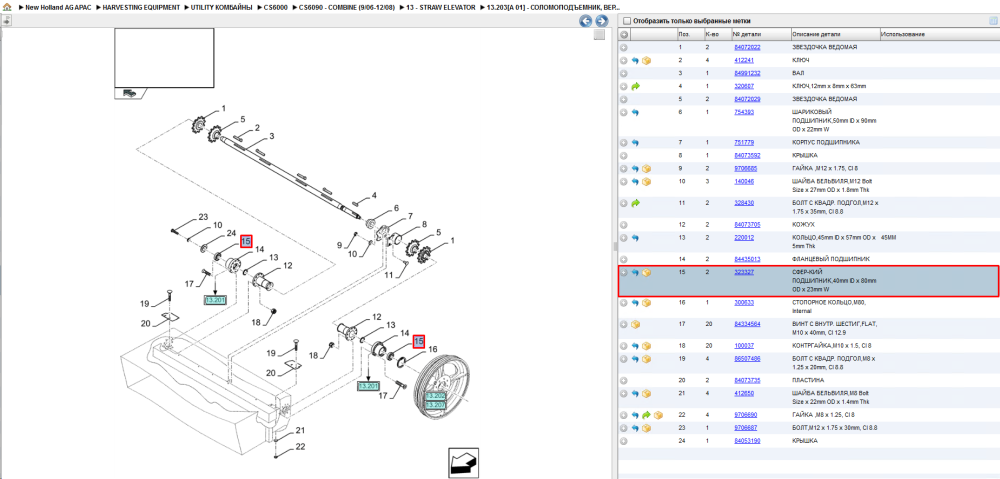
Task: Go to the previous diagram arrow
Action: coord(585,20)
